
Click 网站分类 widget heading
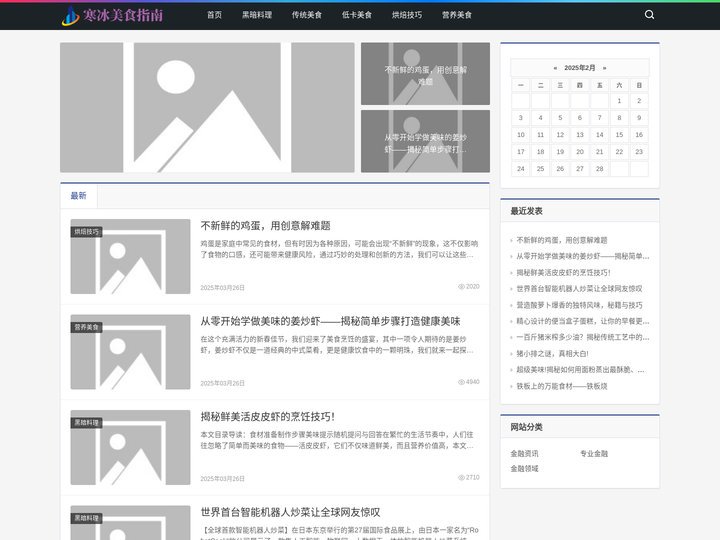[x=526, y=427]
